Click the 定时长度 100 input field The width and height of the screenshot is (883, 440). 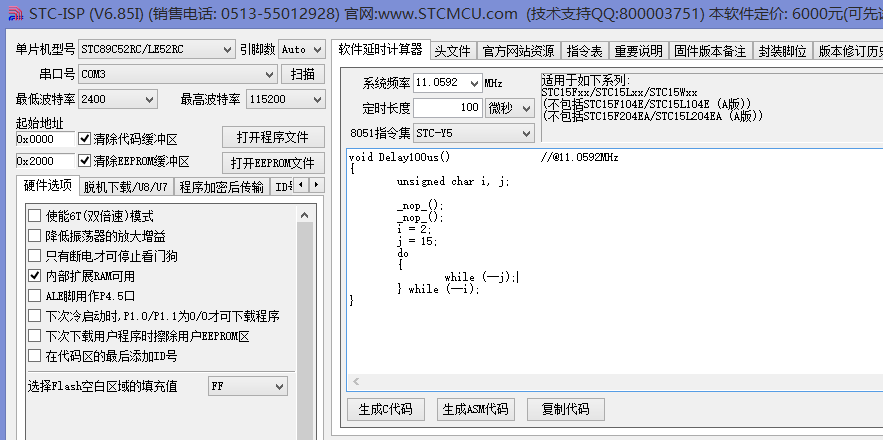pyautogui.click(x=448, y=108)
